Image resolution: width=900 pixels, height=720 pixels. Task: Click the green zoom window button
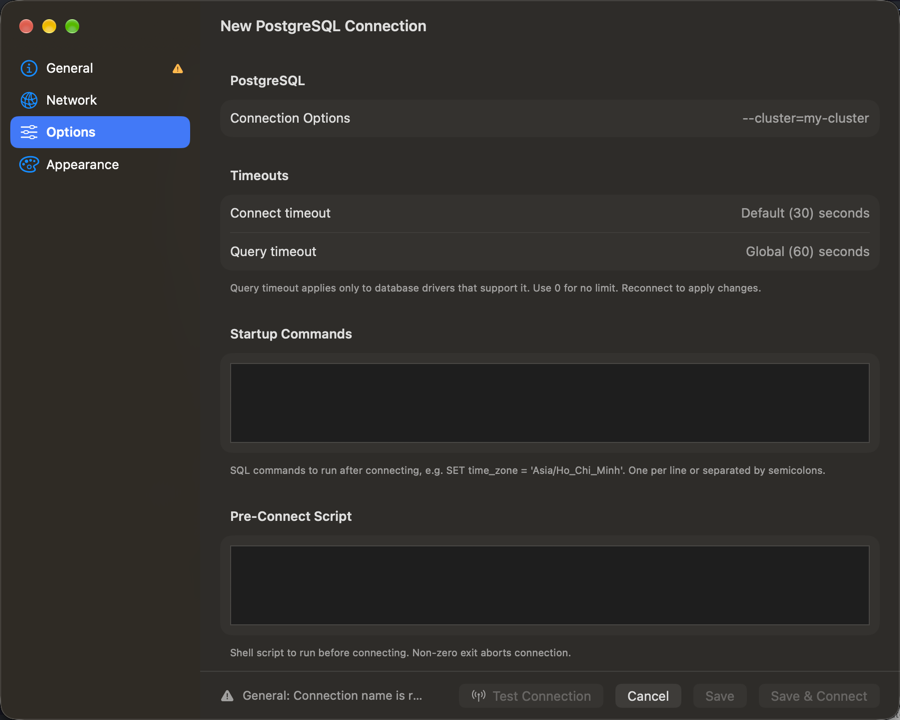(72, 26)
